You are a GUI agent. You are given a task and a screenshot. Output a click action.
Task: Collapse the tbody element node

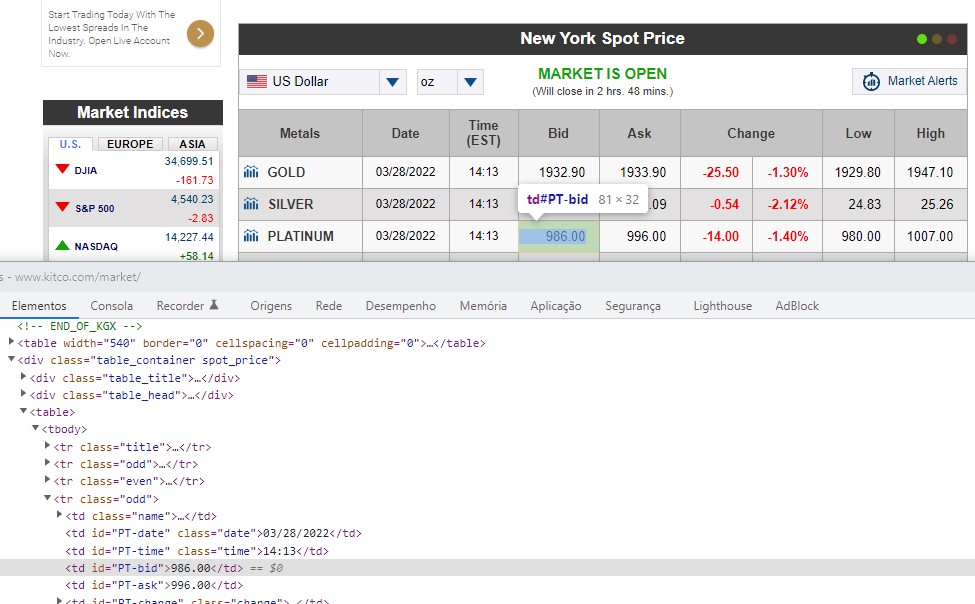[35, 429]
